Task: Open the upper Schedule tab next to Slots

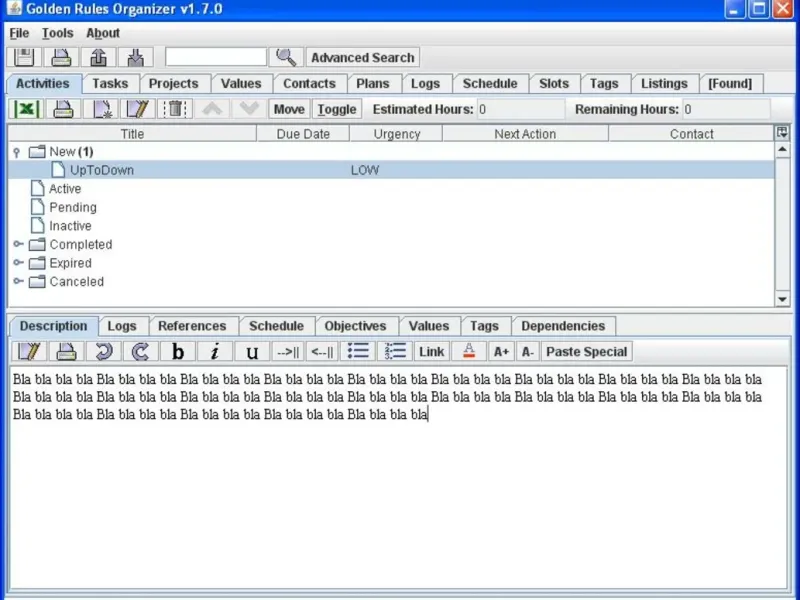Action: tap(490, 84)
